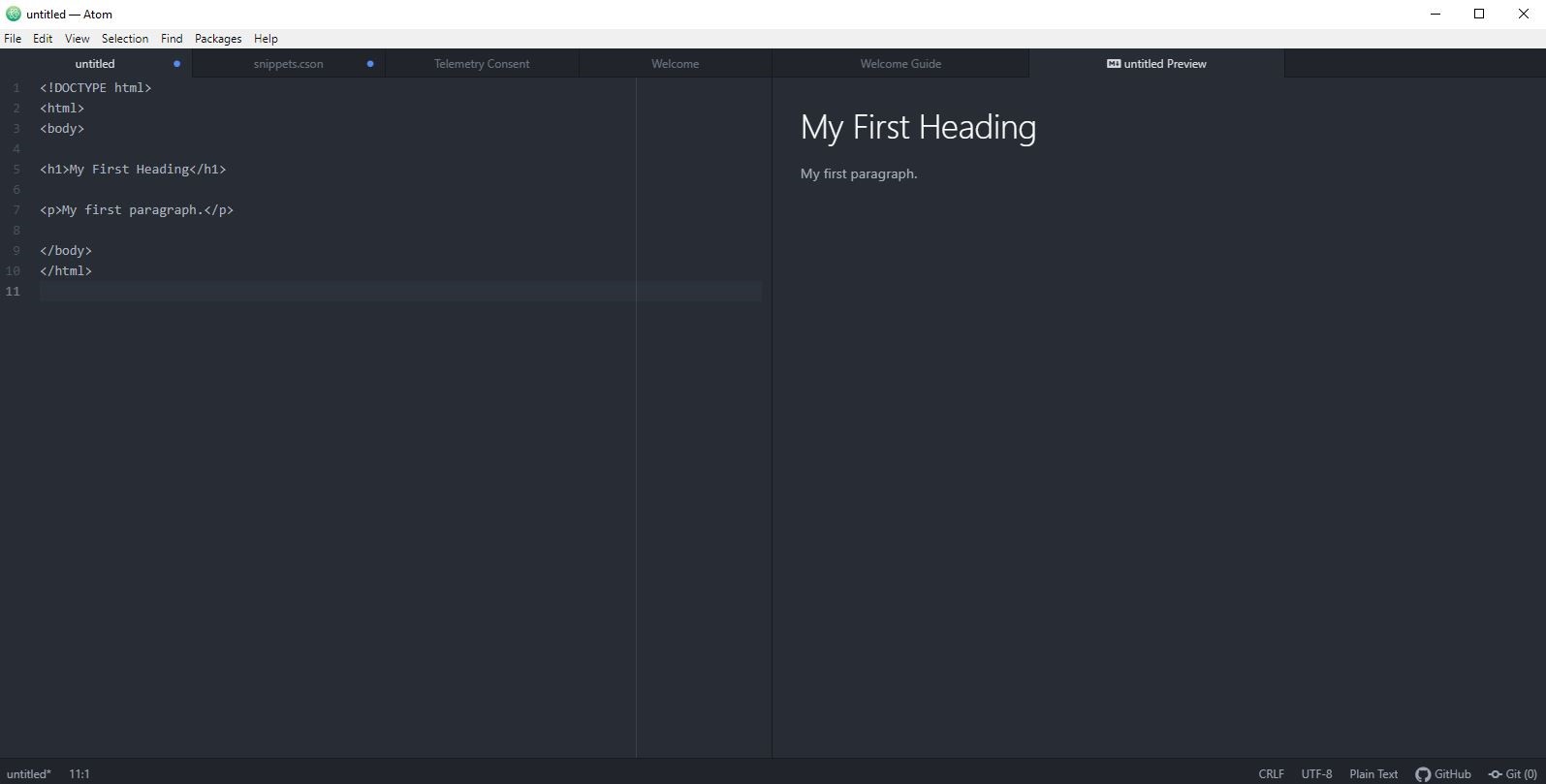Click the Atom logo in title bar
Viewport: 1546px width, 784px height.
coord(13,14)
